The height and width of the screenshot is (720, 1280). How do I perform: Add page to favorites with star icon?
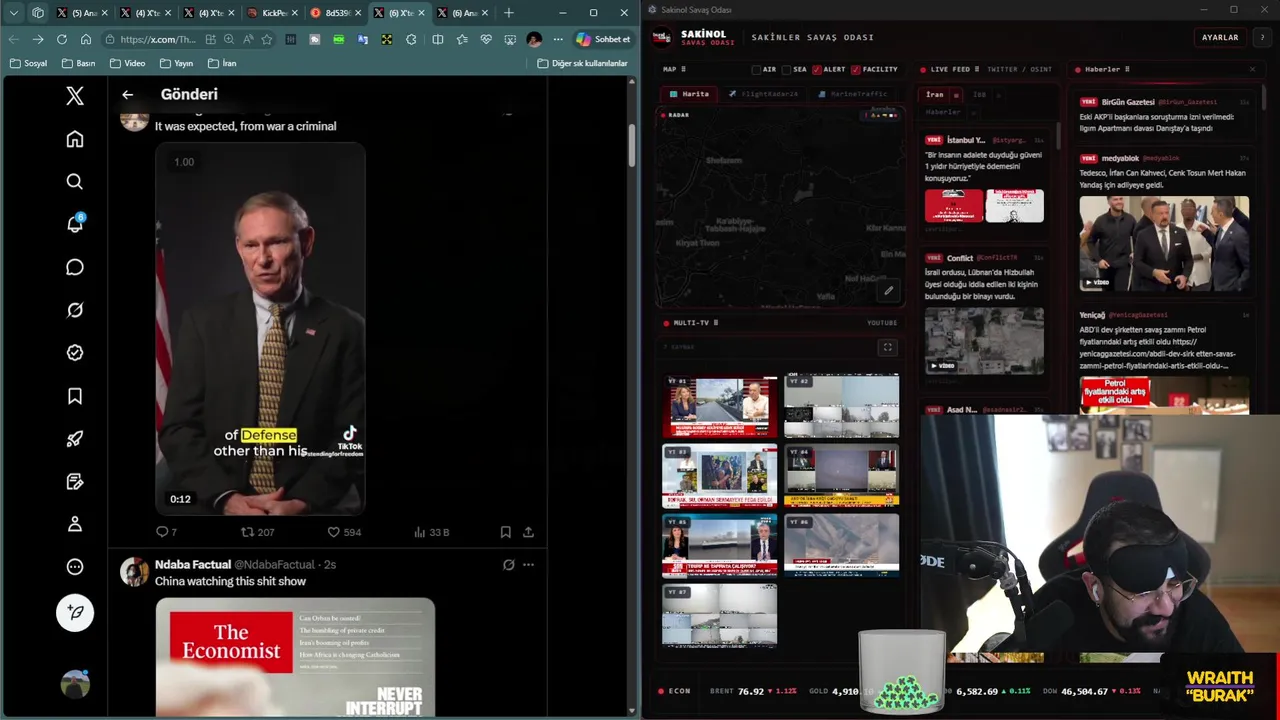click(x=267, y=39)
